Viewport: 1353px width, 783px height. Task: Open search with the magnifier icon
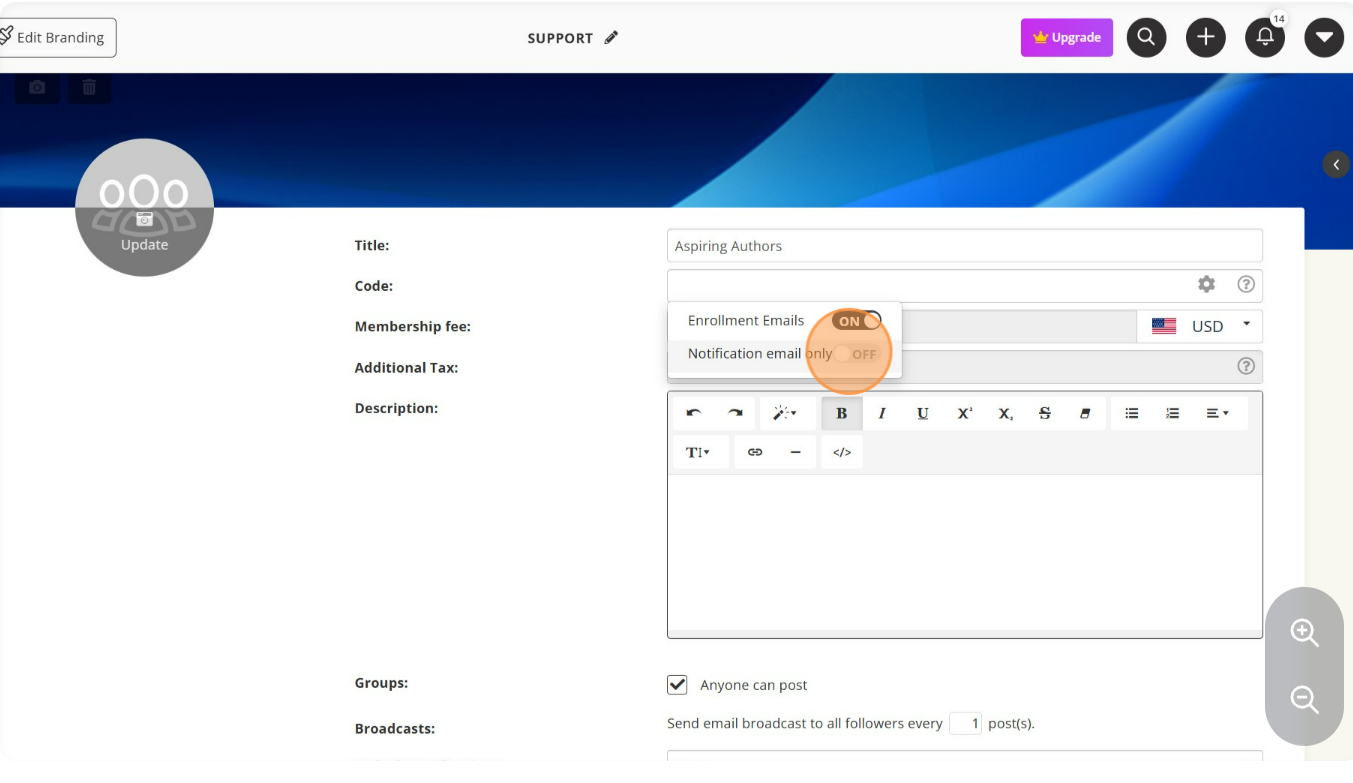pos(1147,38)
